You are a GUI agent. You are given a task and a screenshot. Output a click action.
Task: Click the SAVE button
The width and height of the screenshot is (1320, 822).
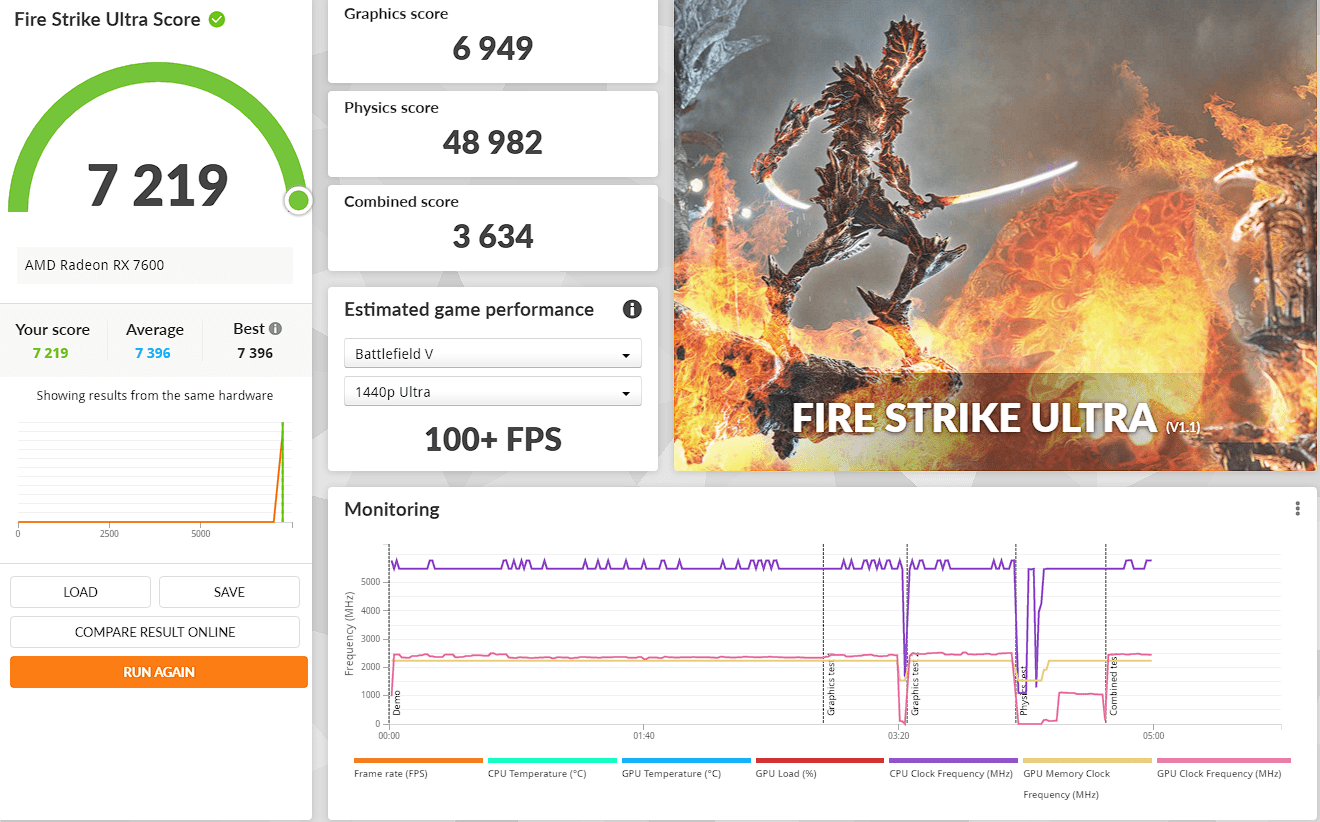point(229,592)
